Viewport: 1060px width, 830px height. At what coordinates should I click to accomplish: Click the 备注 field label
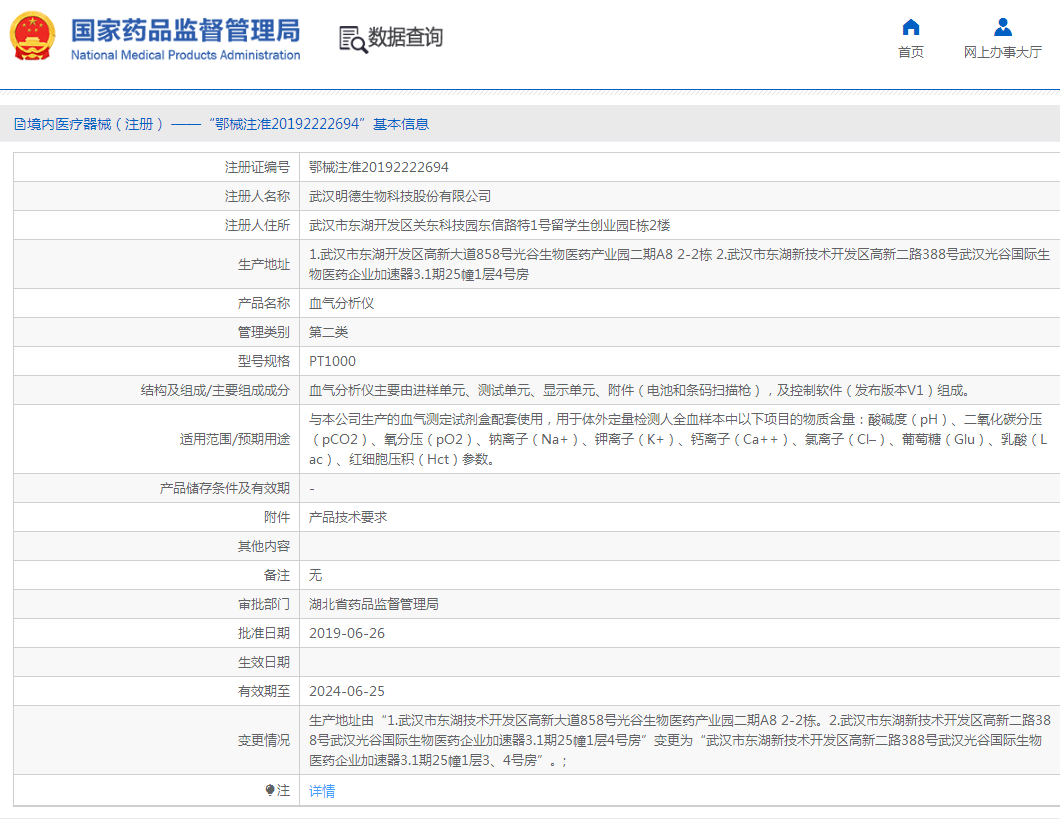[x=276, y=576]
